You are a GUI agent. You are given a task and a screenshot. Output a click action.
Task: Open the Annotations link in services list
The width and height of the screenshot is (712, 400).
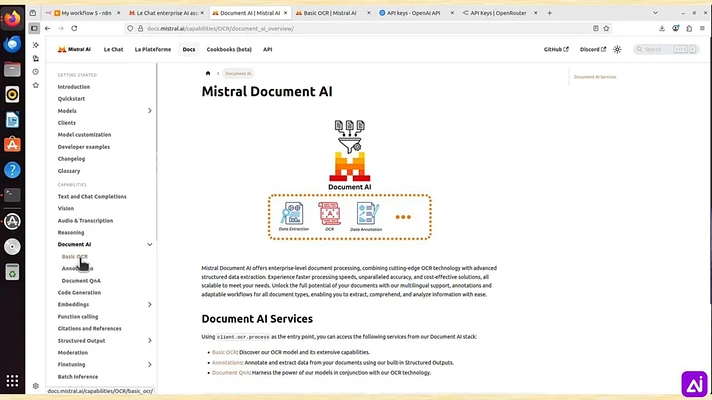click(227, 362)
